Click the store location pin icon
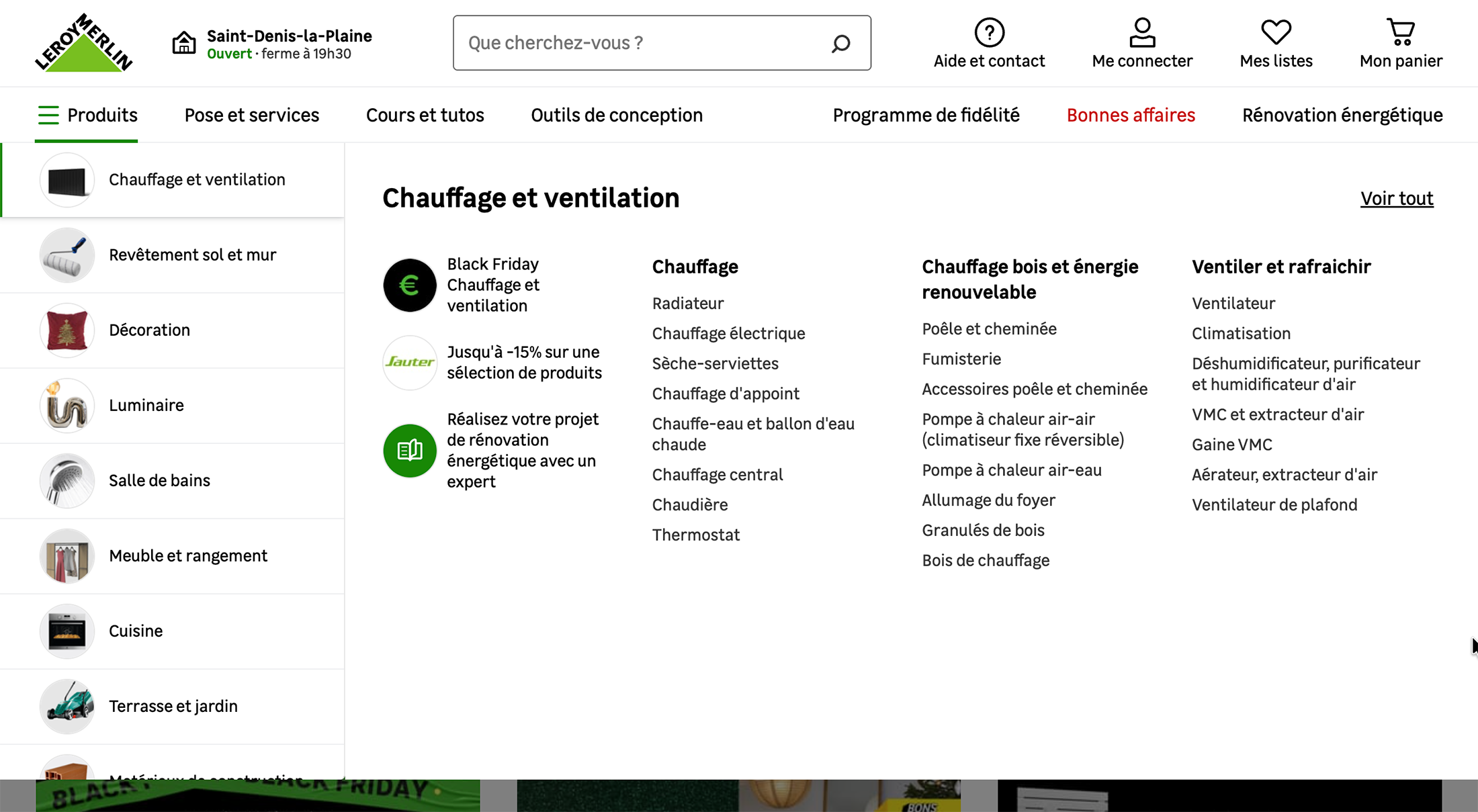This screenshot has width=1478, height=812. tap(183, 42)
